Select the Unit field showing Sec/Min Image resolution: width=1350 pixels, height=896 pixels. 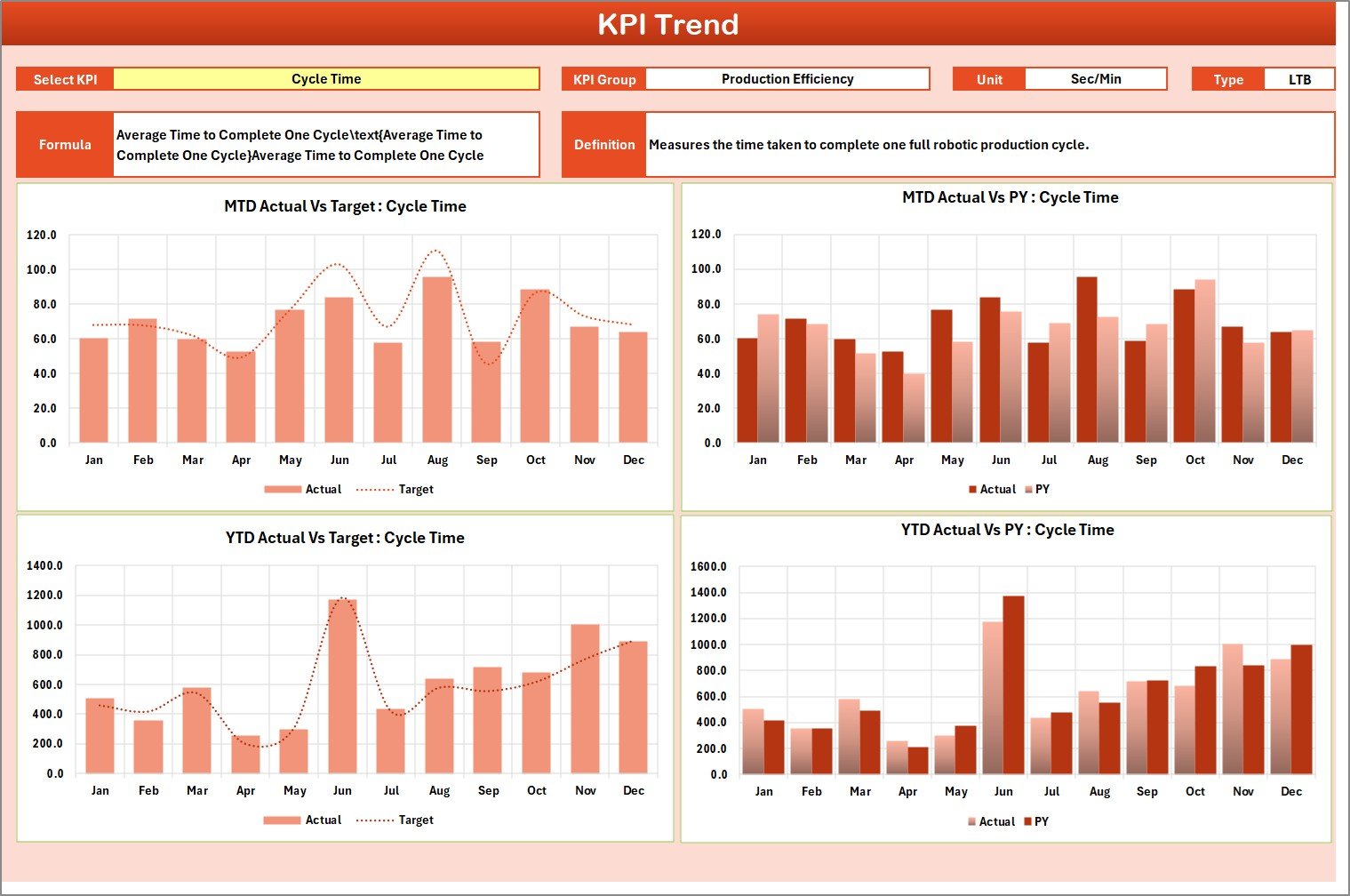(1096, 78)
